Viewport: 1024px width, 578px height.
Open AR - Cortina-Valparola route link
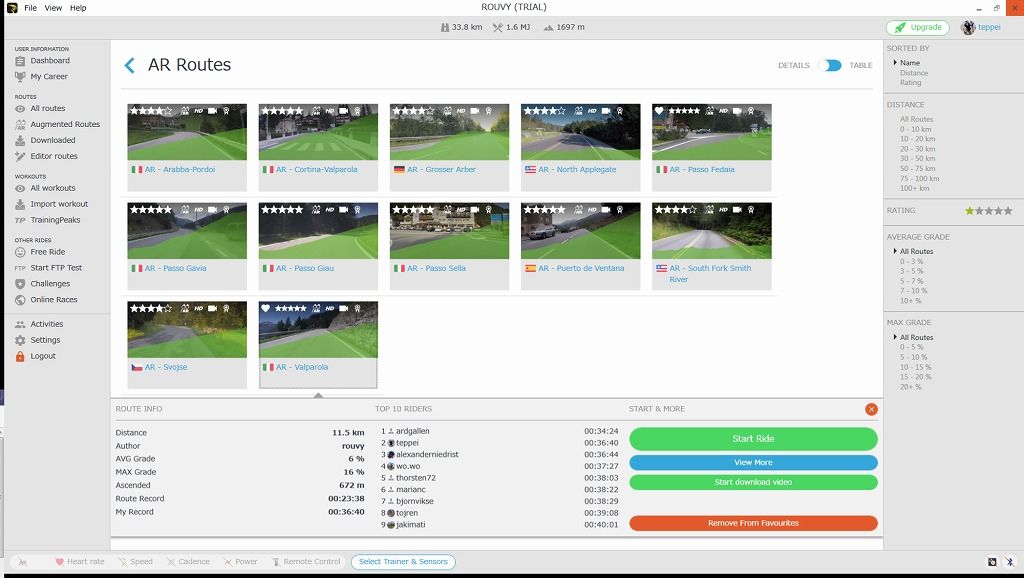point(317,170)
